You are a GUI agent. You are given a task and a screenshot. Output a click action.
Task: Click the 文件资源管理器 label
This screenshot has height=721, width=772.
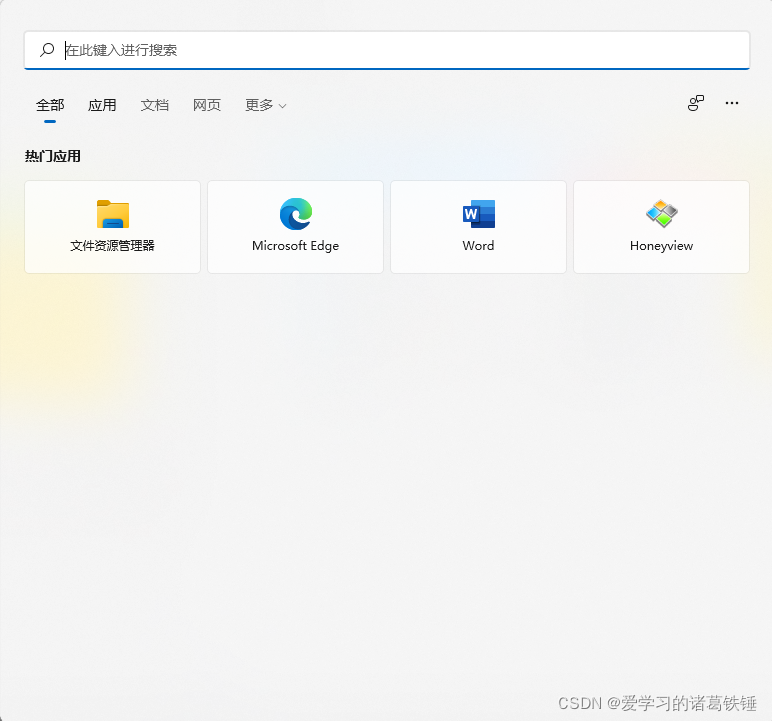point(112,246)
